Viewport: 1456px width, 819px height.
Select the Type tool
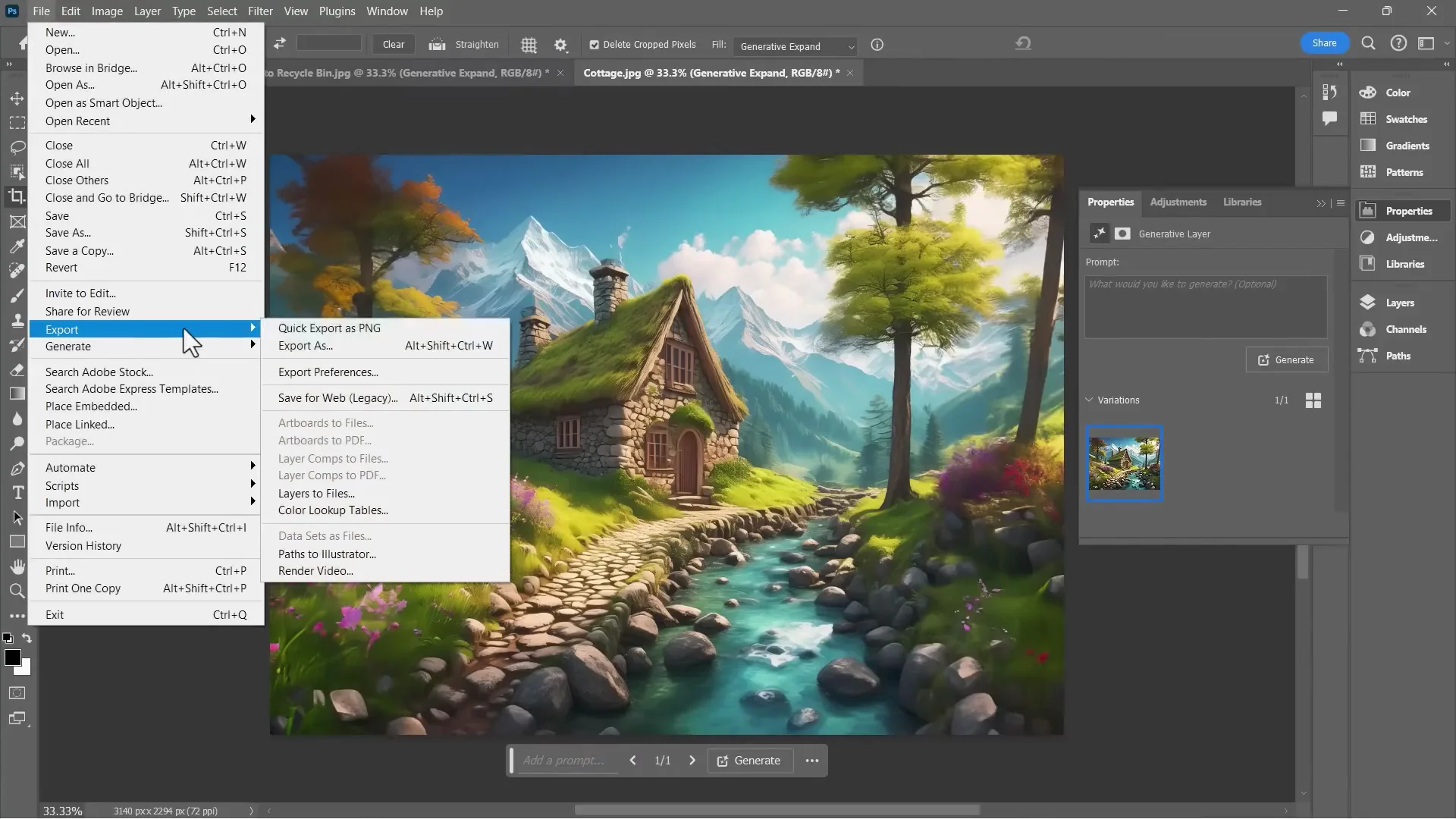pos(17,492)
